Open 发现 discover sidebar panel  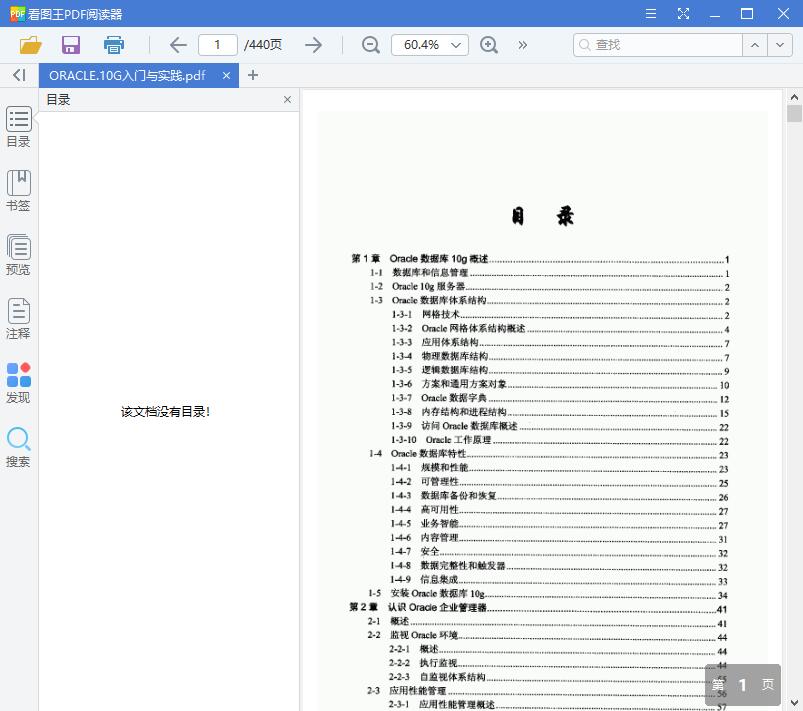click(x=18, y=383)
